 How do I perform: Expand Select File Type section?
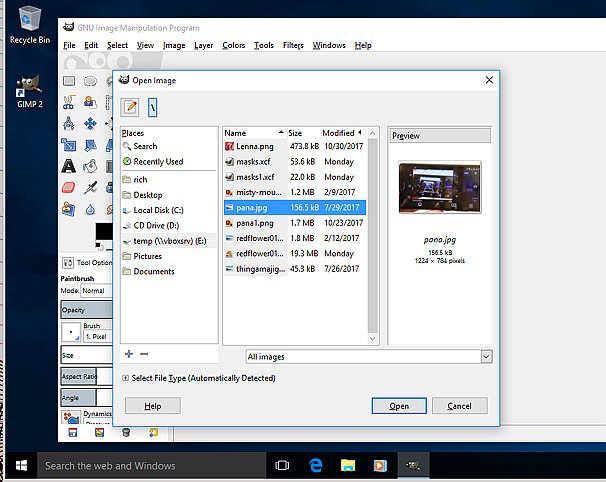[125, 378]
